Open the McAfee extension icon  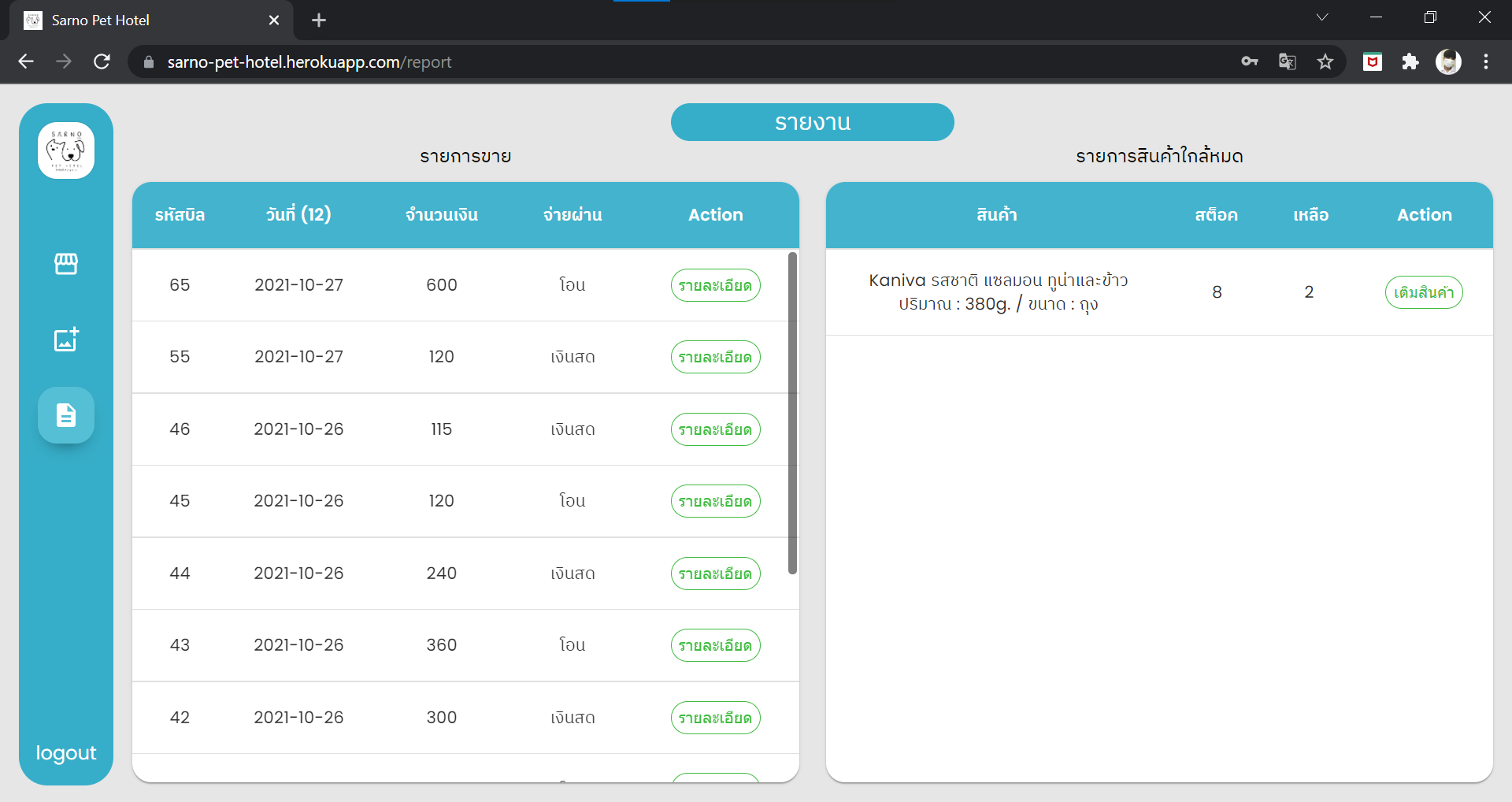coord(1373,61)
